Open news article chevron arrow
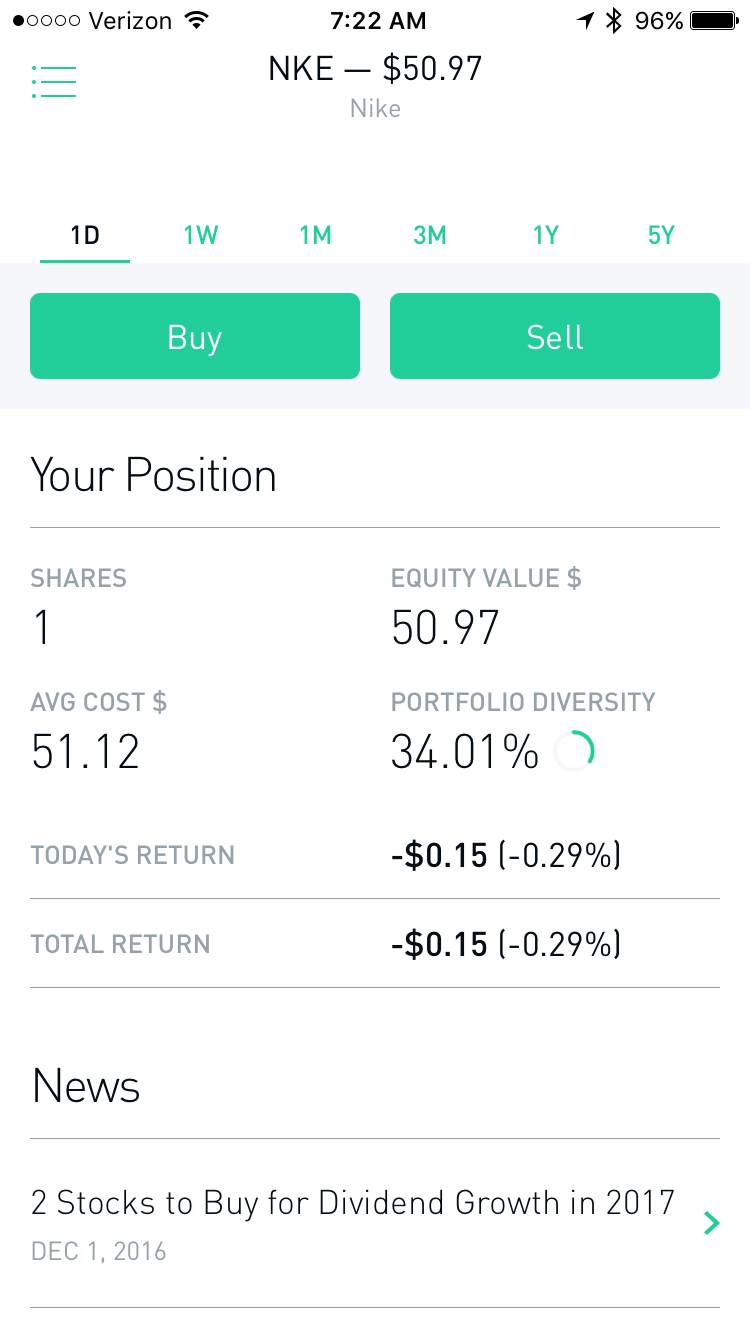 pos(711,1223)
